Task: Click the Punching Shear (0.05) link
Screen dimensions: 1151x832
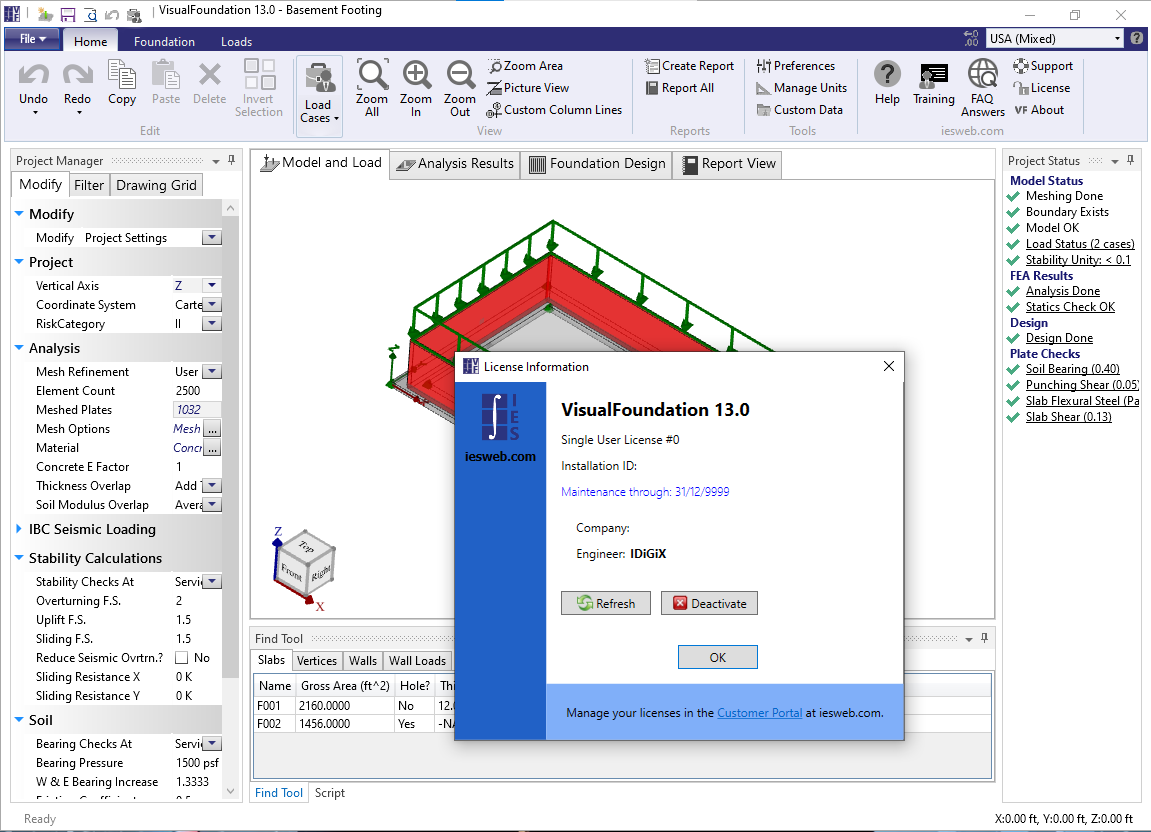Action: 1082,386
